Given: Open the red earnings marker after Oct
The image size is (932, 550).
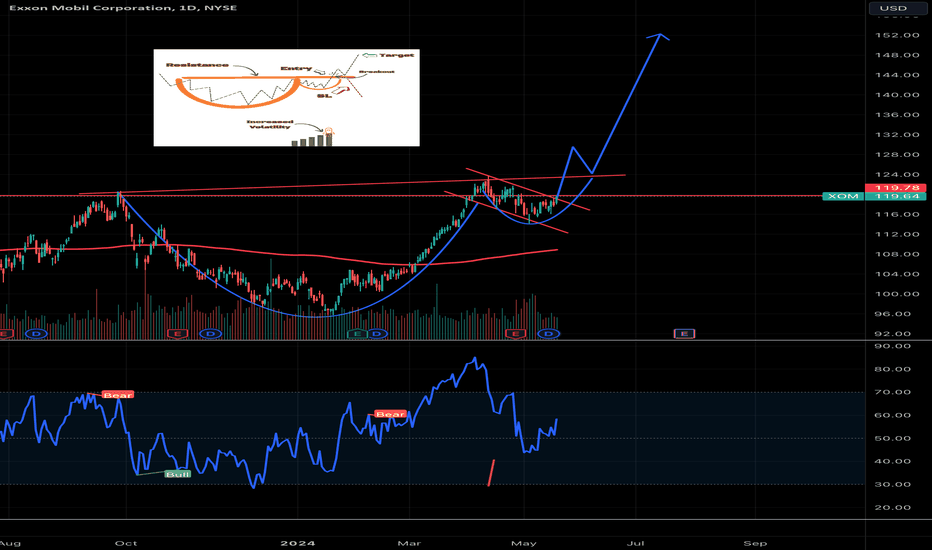Looking at the screenshot, I should click(x=178, y=334).
